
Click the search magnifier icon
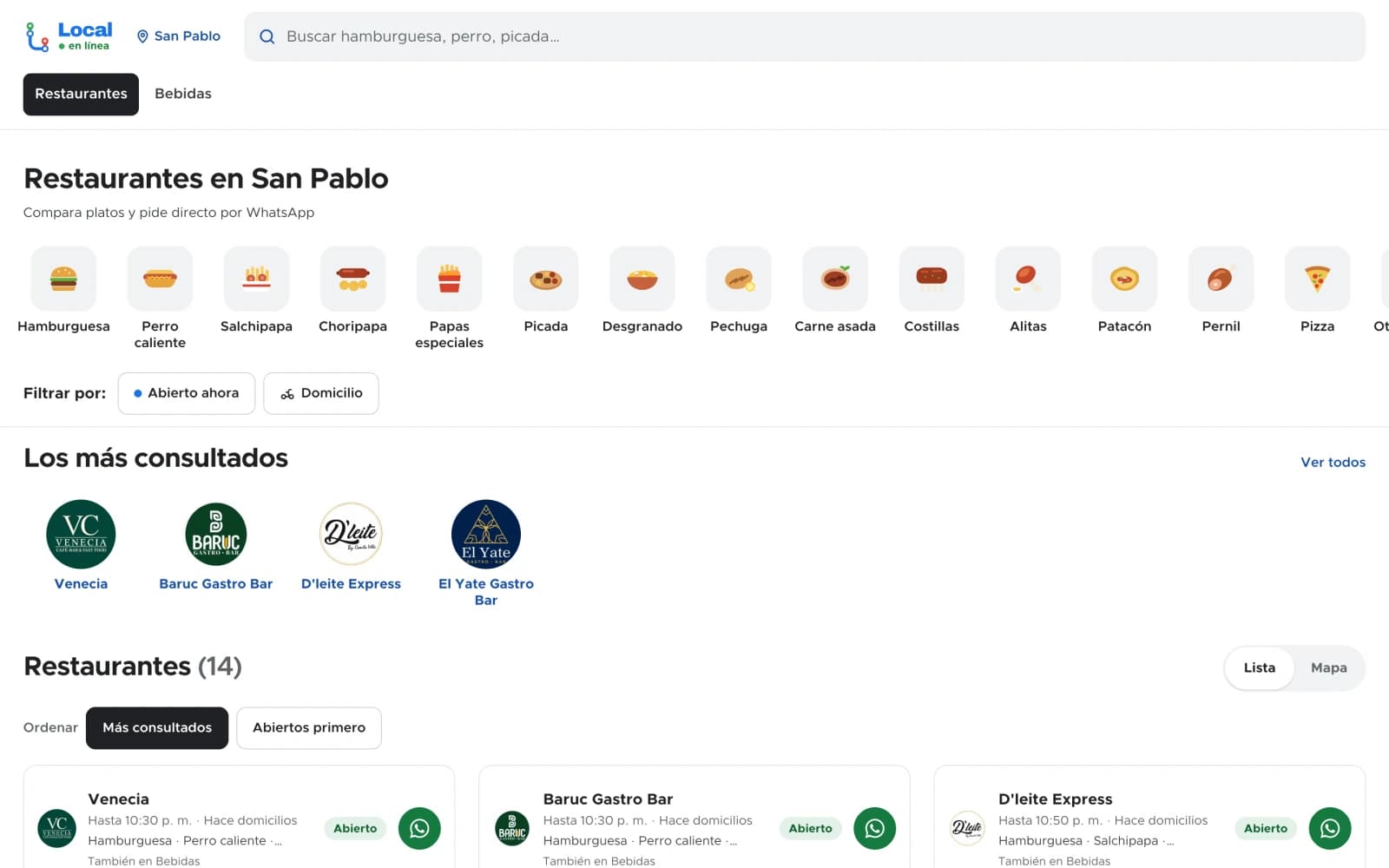click(x=267, y=36)
